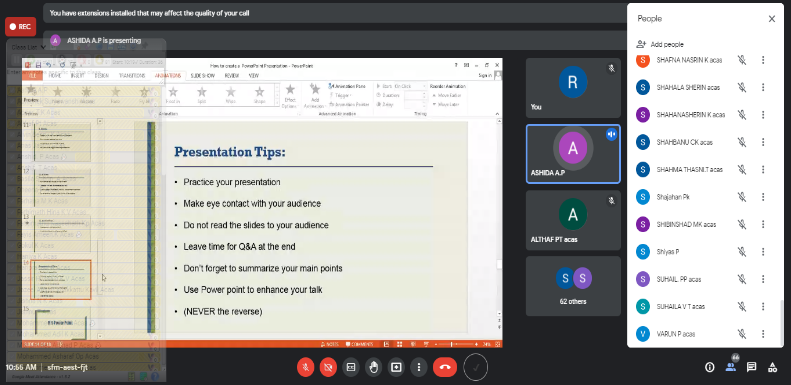Open the 62 others tile

point(573,286)
